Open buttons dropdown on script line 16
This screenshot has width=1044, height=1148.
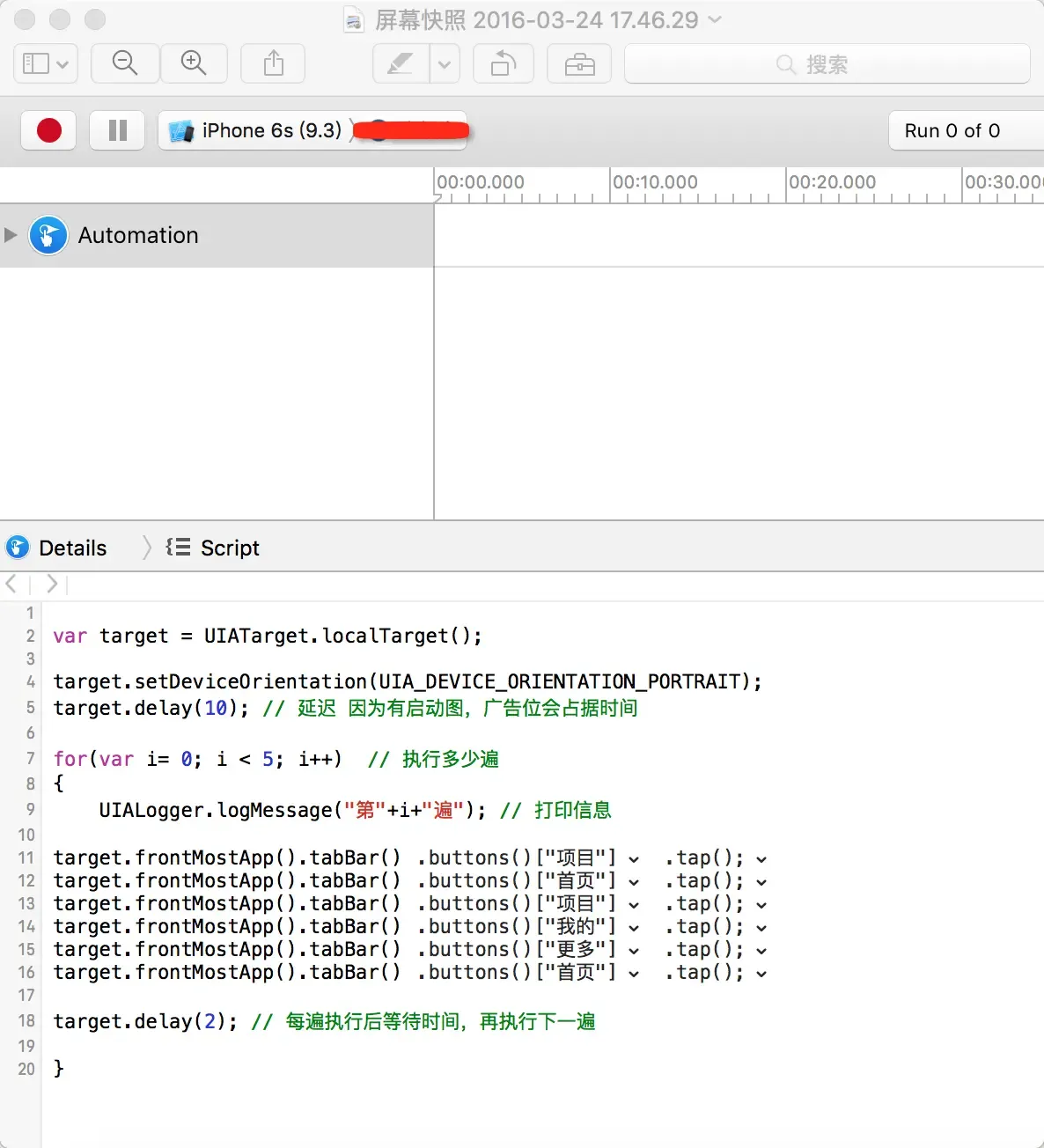633,974
